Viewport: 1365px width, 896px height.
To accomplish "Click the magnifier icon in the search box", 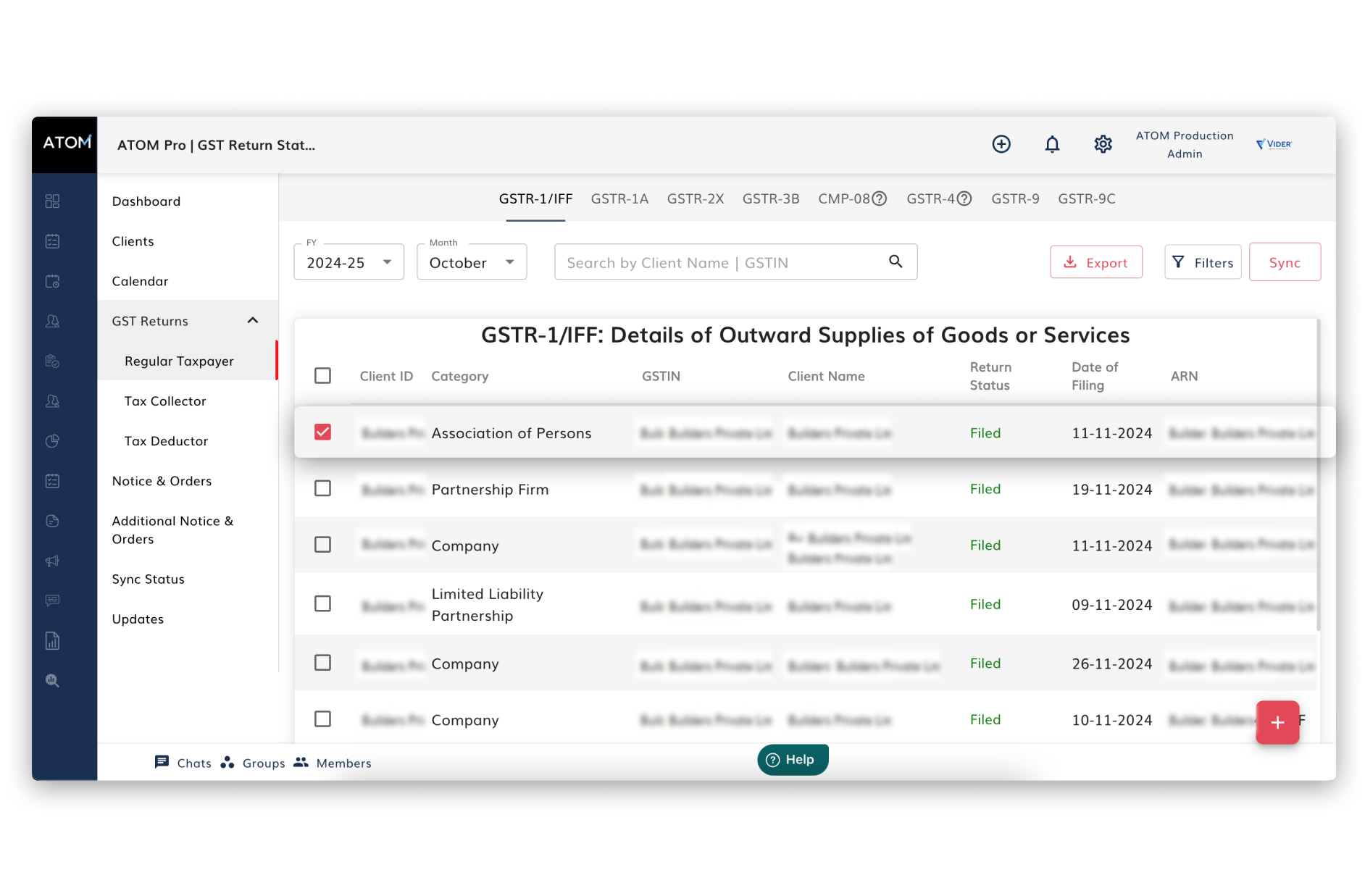I will click(896, 261).
